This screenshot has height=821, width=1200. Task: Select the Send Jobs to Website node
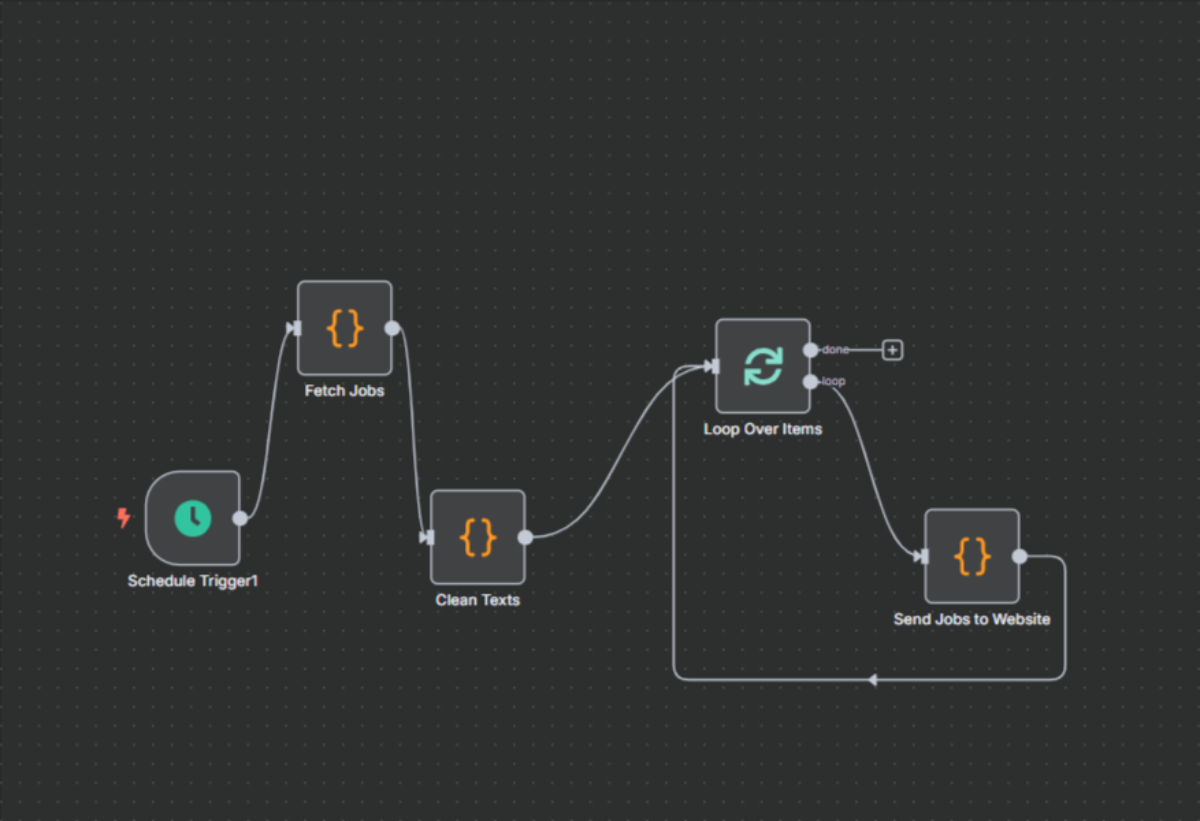point(972,556)
